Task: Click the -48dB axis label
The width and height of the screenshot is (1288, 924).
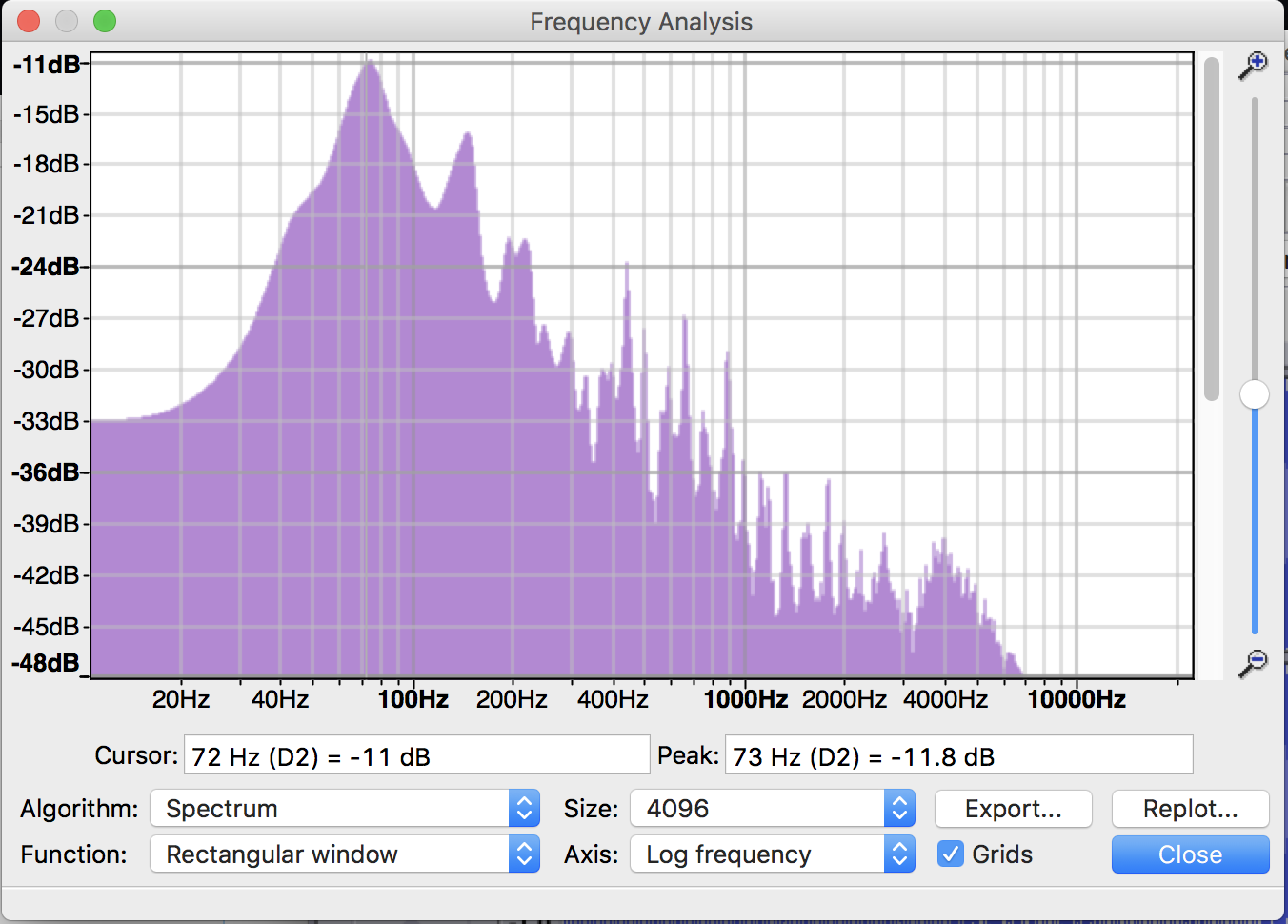Action: point(46,663)
